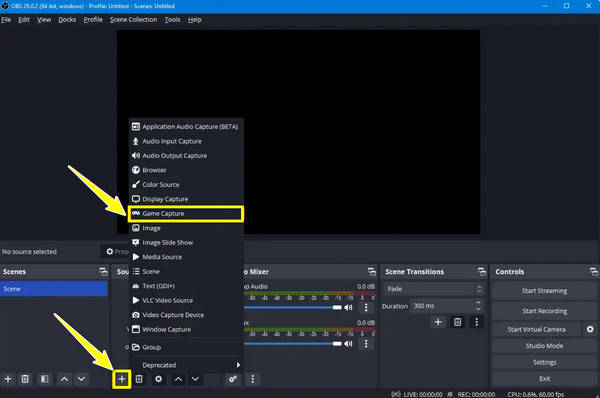The width and height of the screenshot is (600, 398).
Task: Add a scene transition with the plus icon
Action: click(x=438, y=322)
